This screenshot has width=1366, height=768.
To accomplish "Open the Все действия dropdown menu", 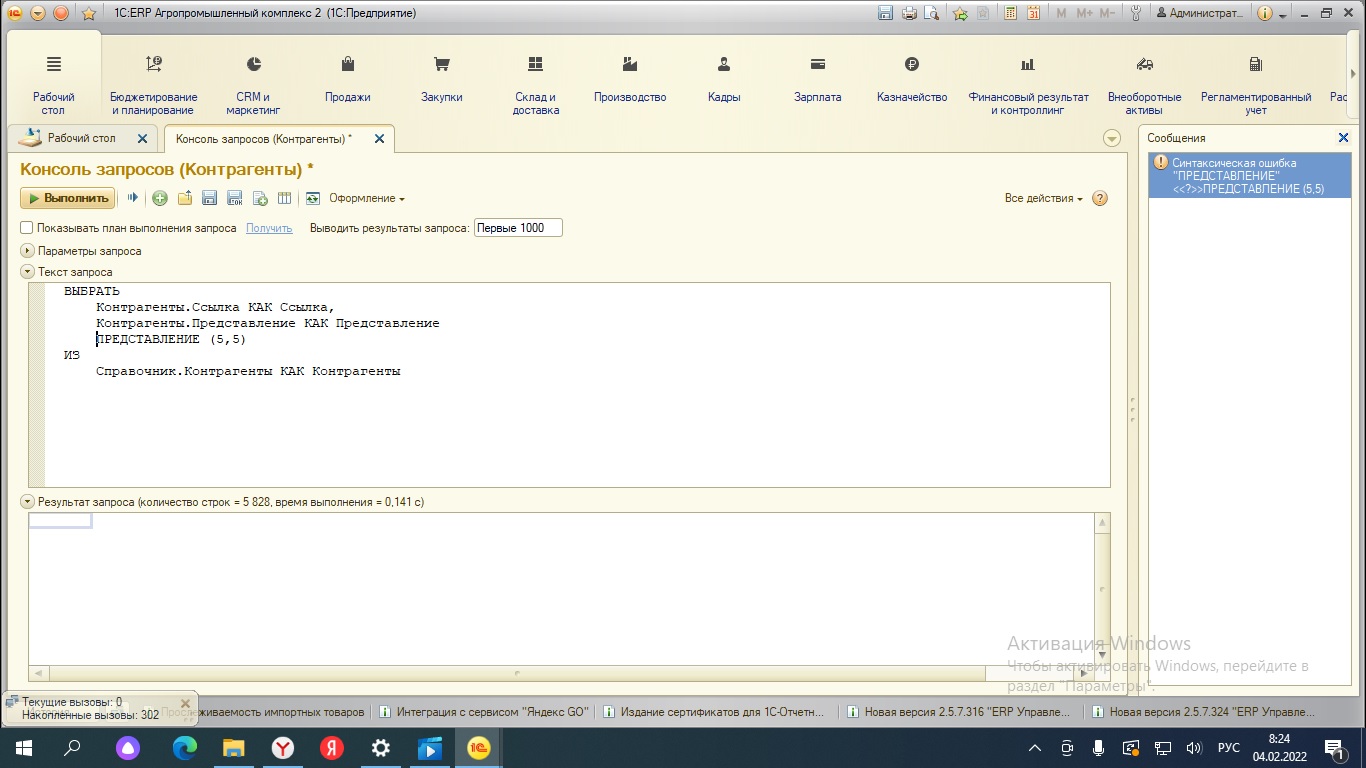I will [1044, 198].
